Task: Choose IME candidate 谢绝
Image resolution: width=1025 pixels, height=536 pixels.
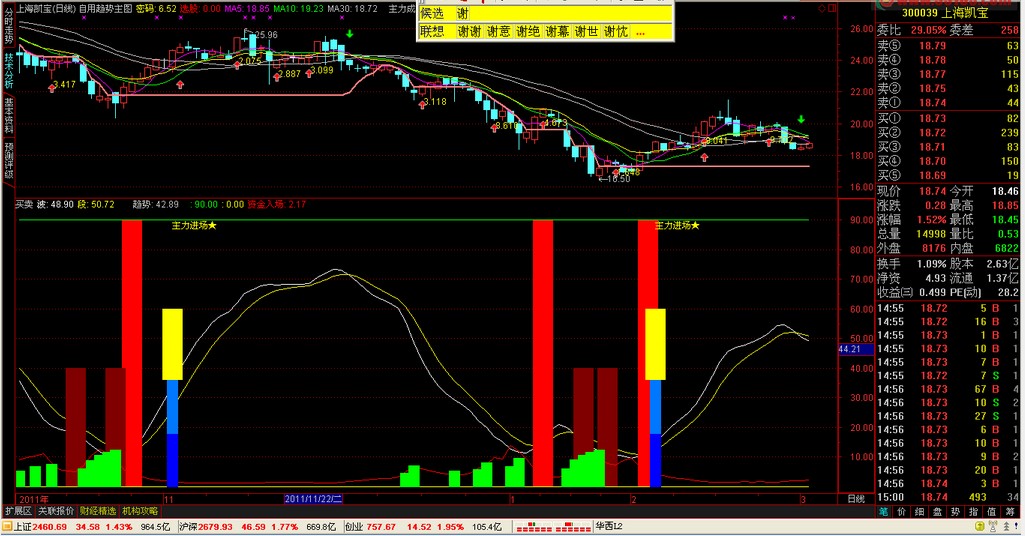Action: [528, 31]
